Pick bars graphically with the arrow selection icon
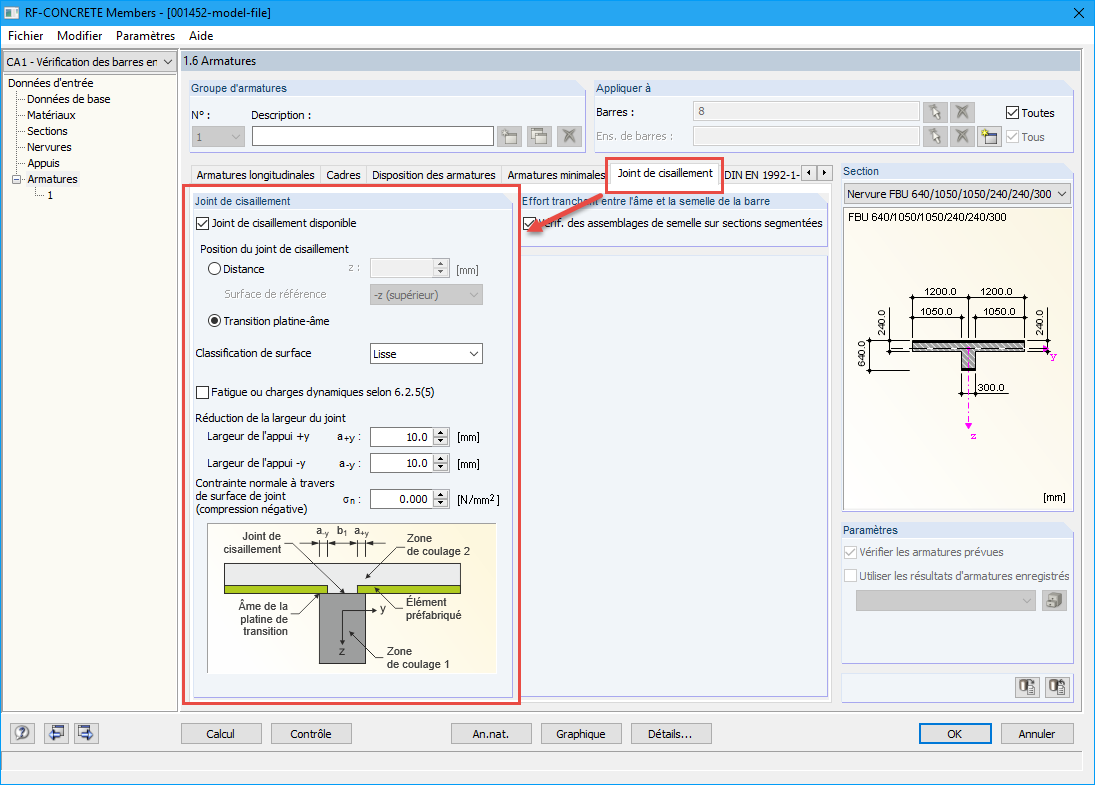The height and width of the screenshot is (785, 1095). pos(937,112)
